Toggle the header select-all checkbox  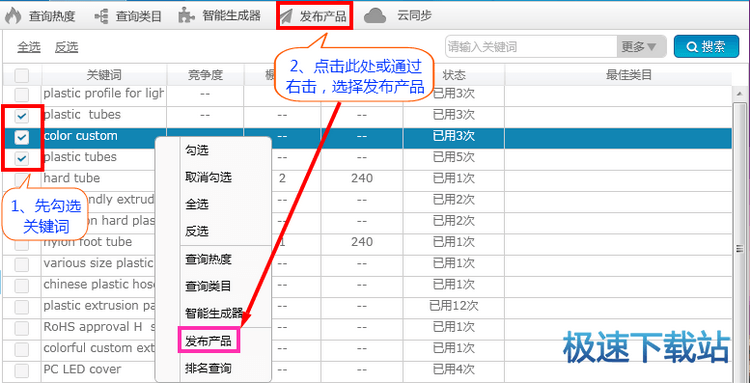point(22,75)
